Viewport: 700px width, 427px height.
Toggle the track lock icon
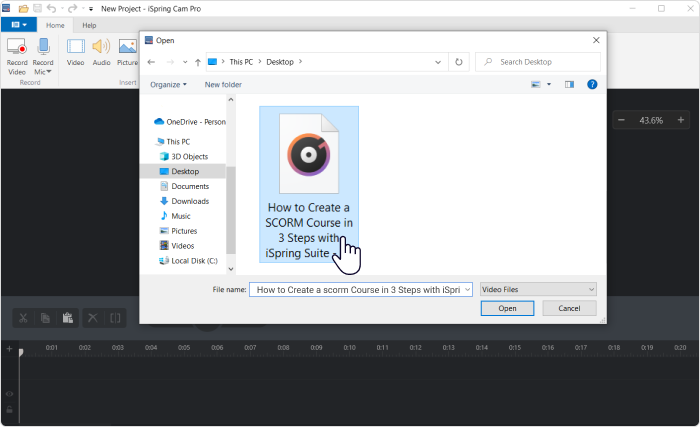(9, 409)
